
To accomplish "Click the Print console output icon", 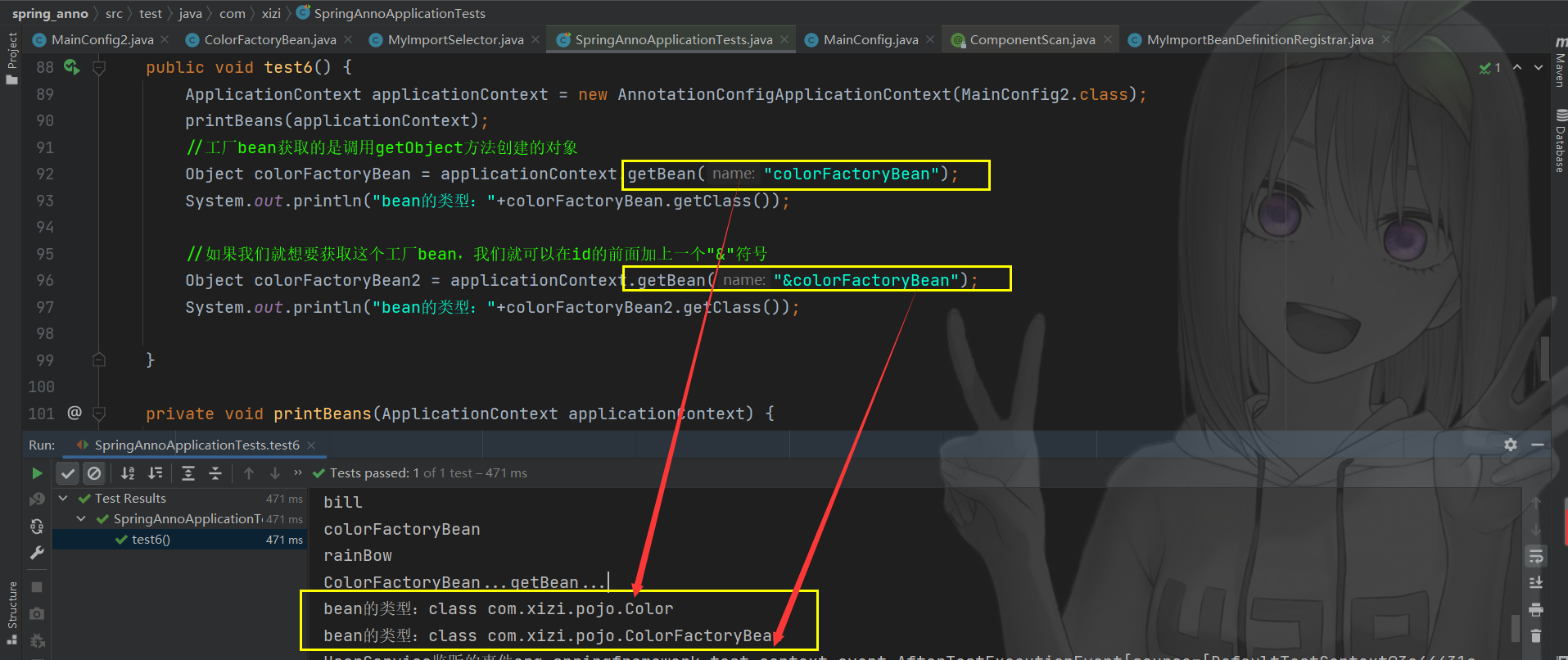I will coord(1536,609).
